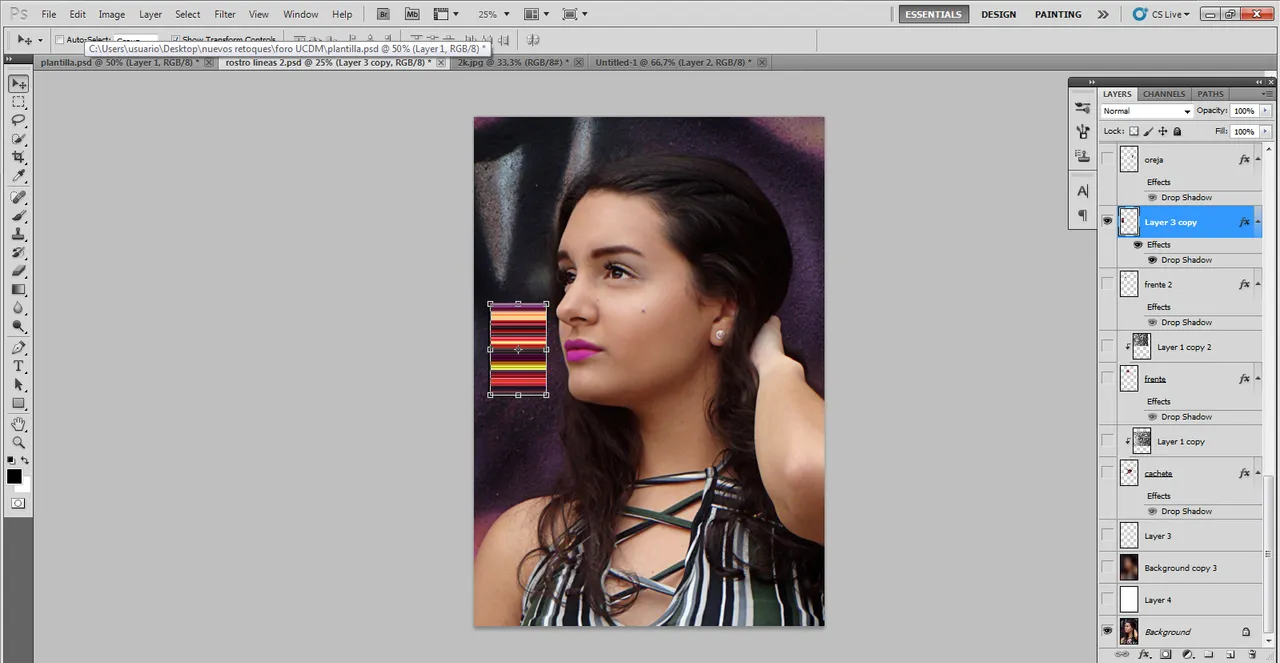Open the Opacity slider arrow
The height and width of the screenshot is (663, 1280).
[1266, 111]
